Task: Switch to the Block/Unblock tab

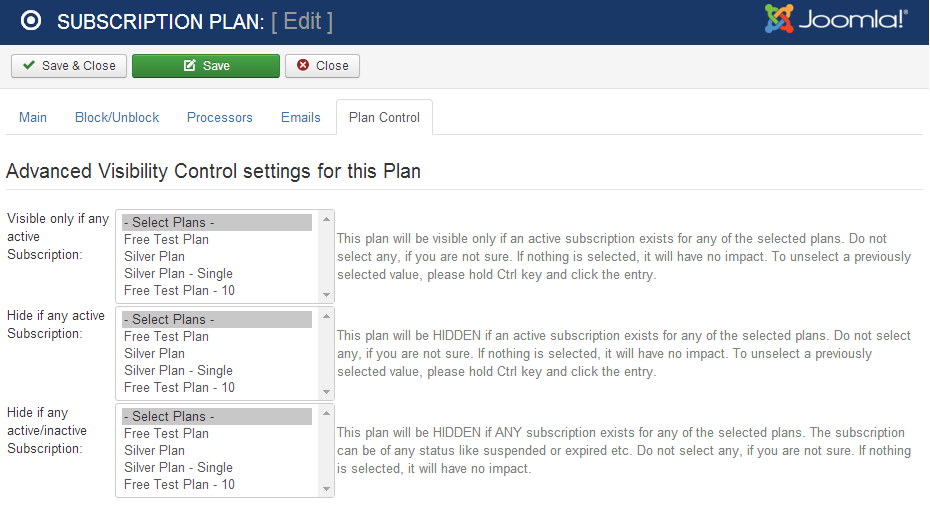Action: pos(117,117)
